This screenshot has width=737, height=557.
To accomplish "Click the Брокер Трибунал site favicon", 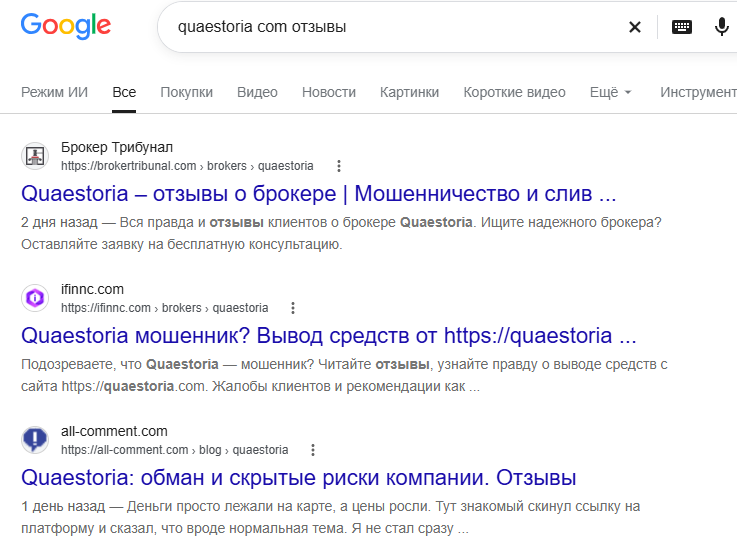I will (35, 156).
